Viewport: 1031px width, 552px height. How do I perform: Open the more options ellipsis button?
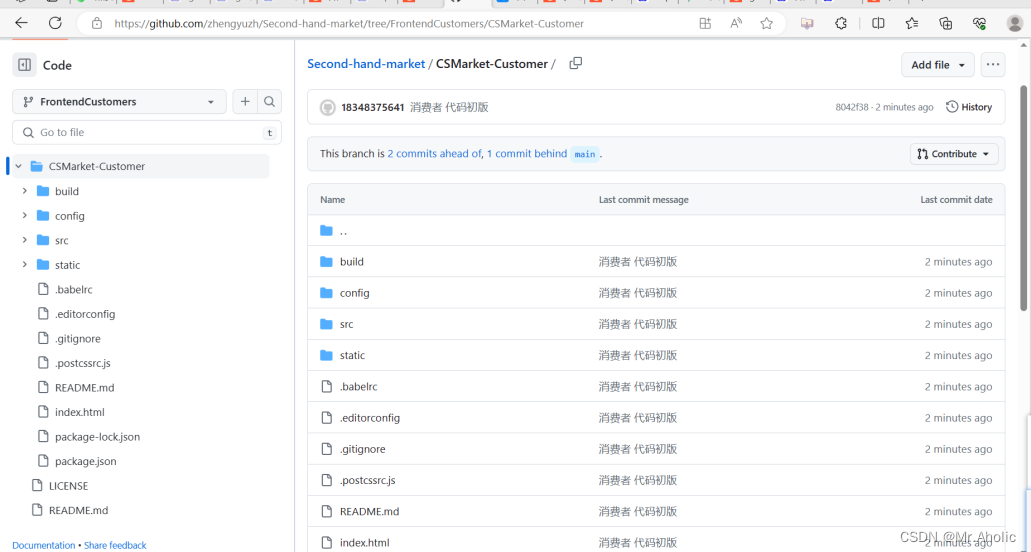pyautogui.click(x=993, y=65)
